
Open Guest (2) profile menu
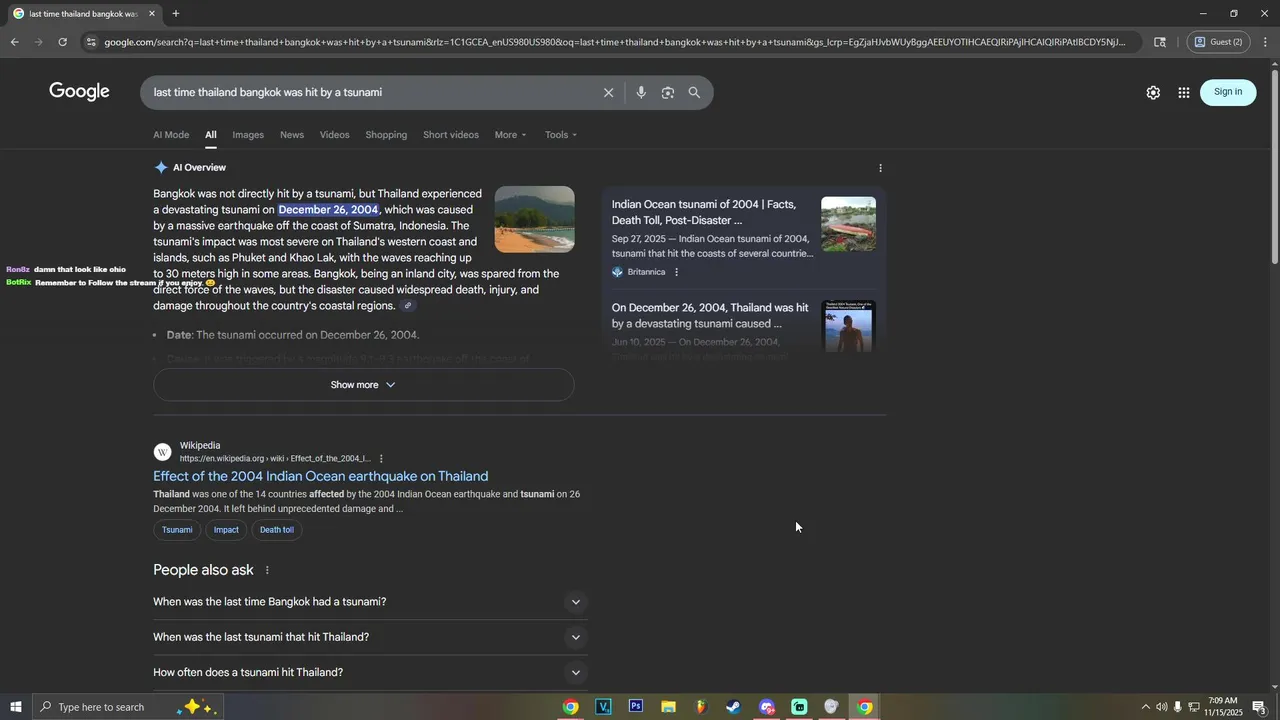tap(1218, 42)
